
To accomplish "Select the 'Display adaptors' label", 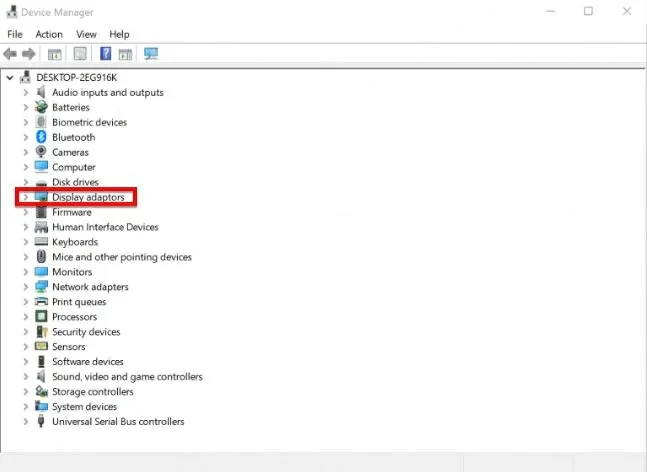I will (x=88, y=197).
